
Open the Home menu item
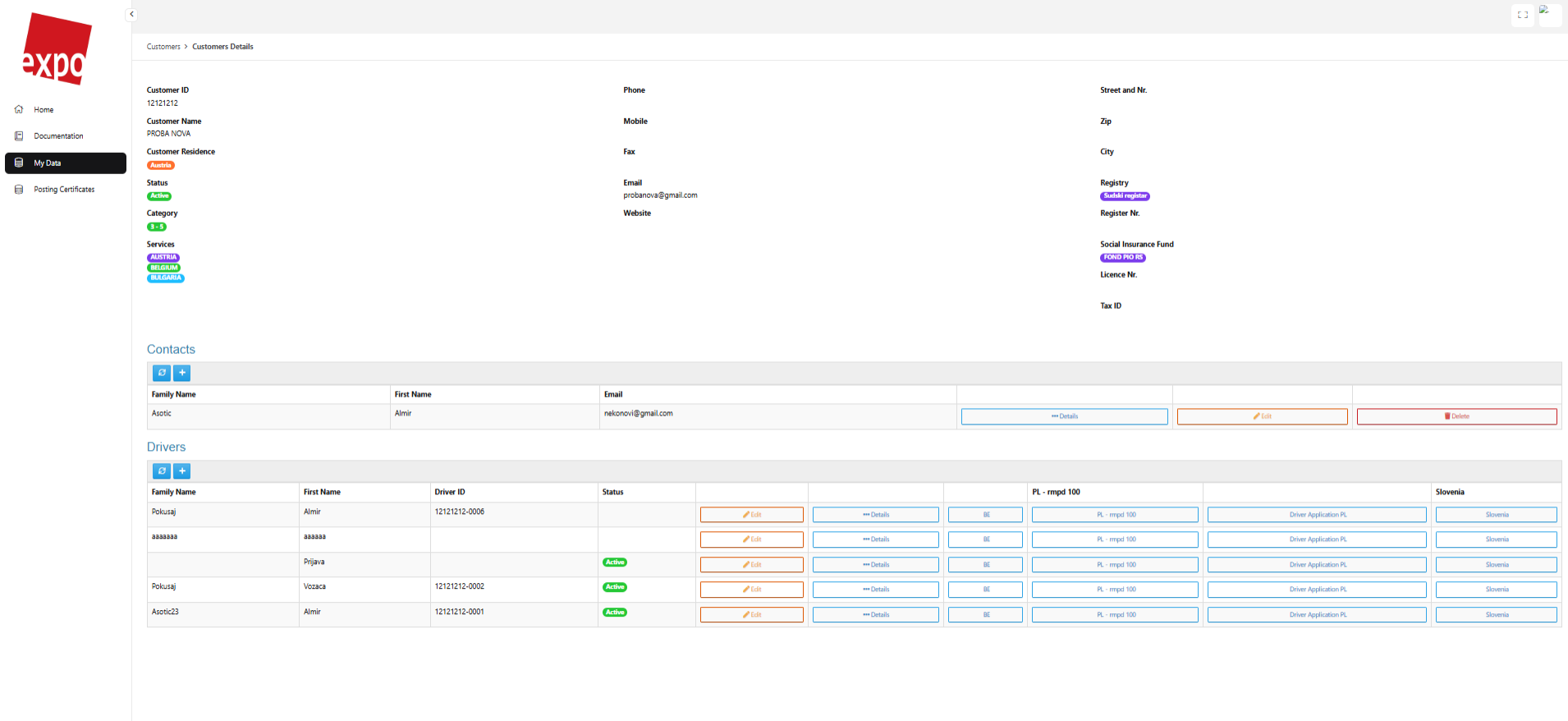(44, 110)
